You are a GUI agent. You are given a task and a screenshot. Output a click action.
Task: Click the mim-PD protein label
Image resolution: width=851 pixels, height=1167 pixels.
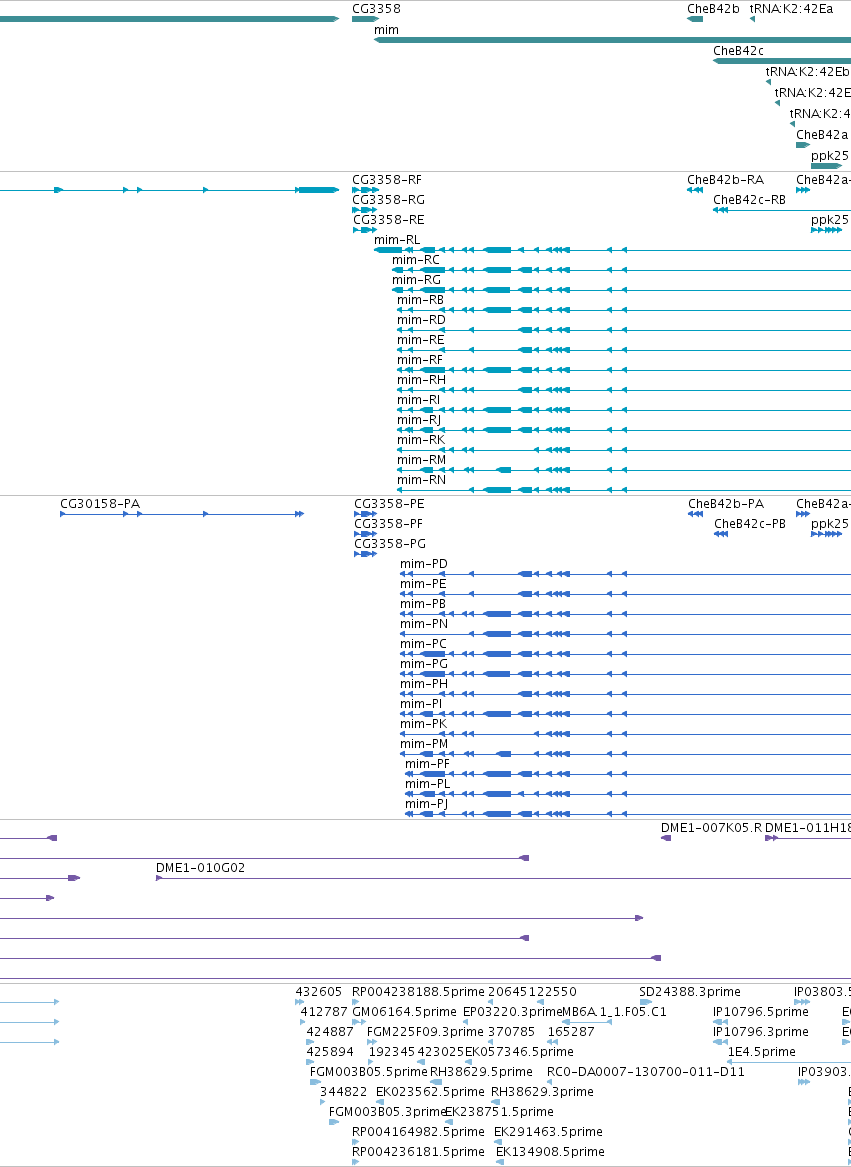[424, 564]
